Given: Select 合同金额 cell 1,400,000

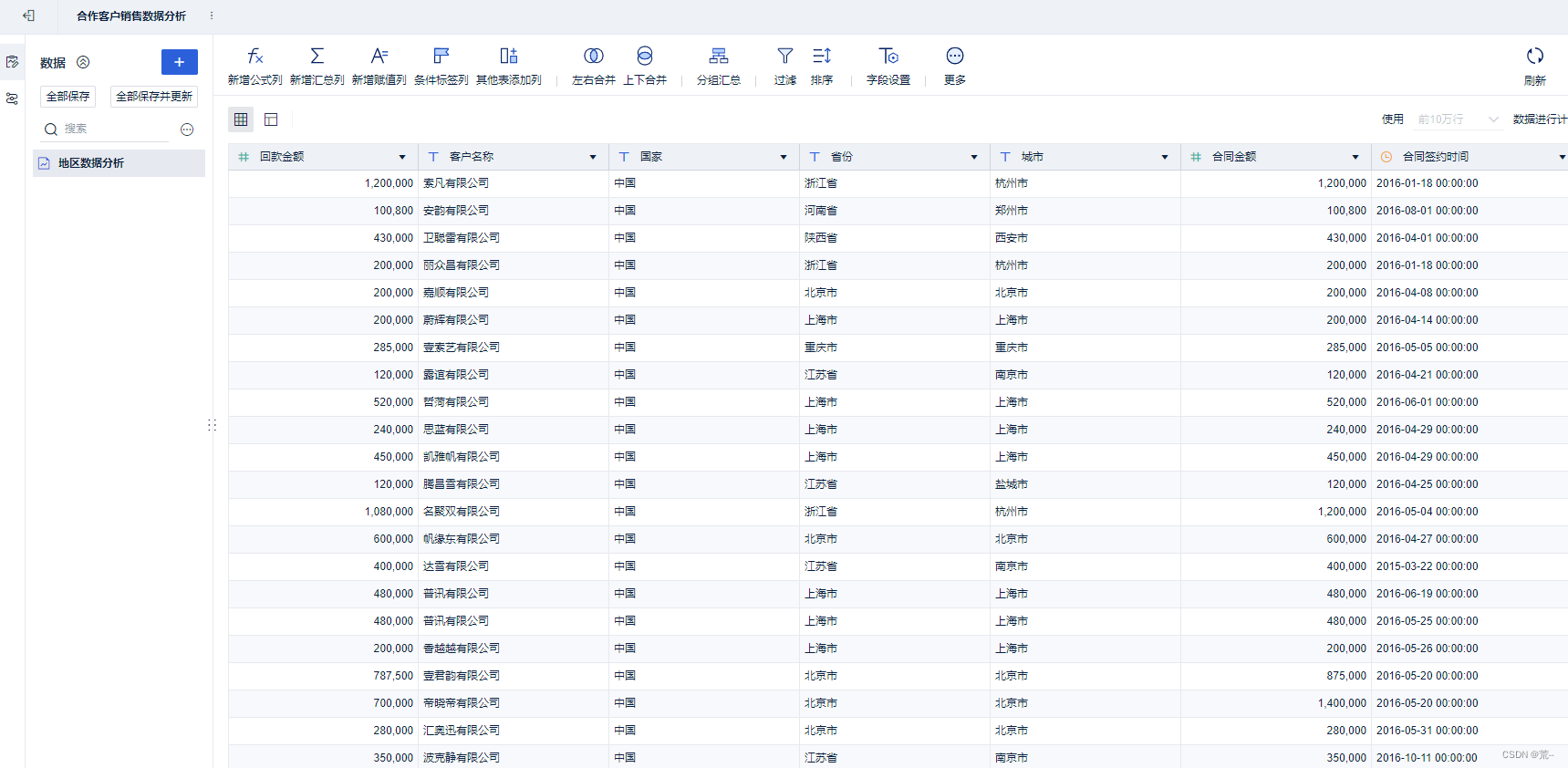Looking at the screenshot, I should [1276, 703].
